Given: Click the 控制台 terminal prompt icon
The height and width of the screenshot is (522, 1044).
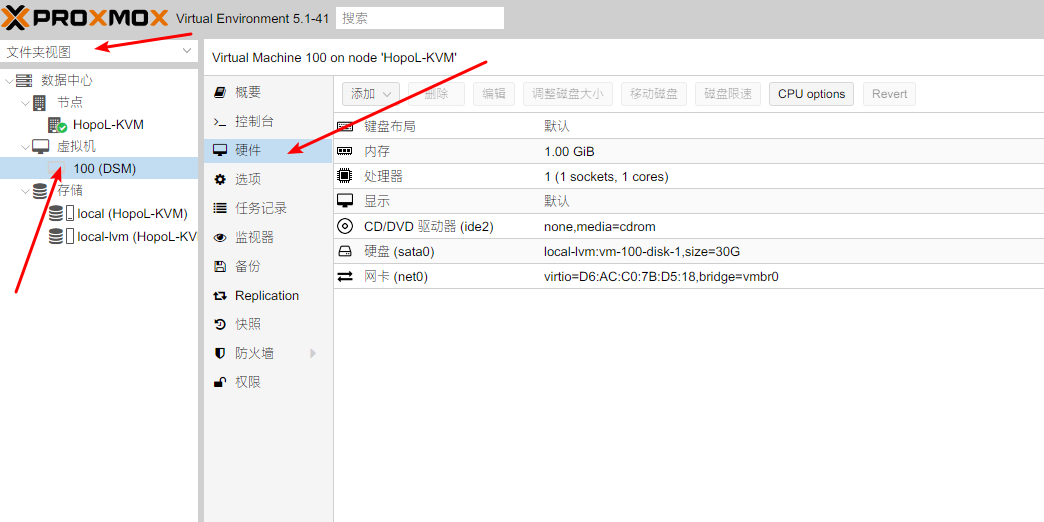Looking at the screenshot, I should pos(220,122).
